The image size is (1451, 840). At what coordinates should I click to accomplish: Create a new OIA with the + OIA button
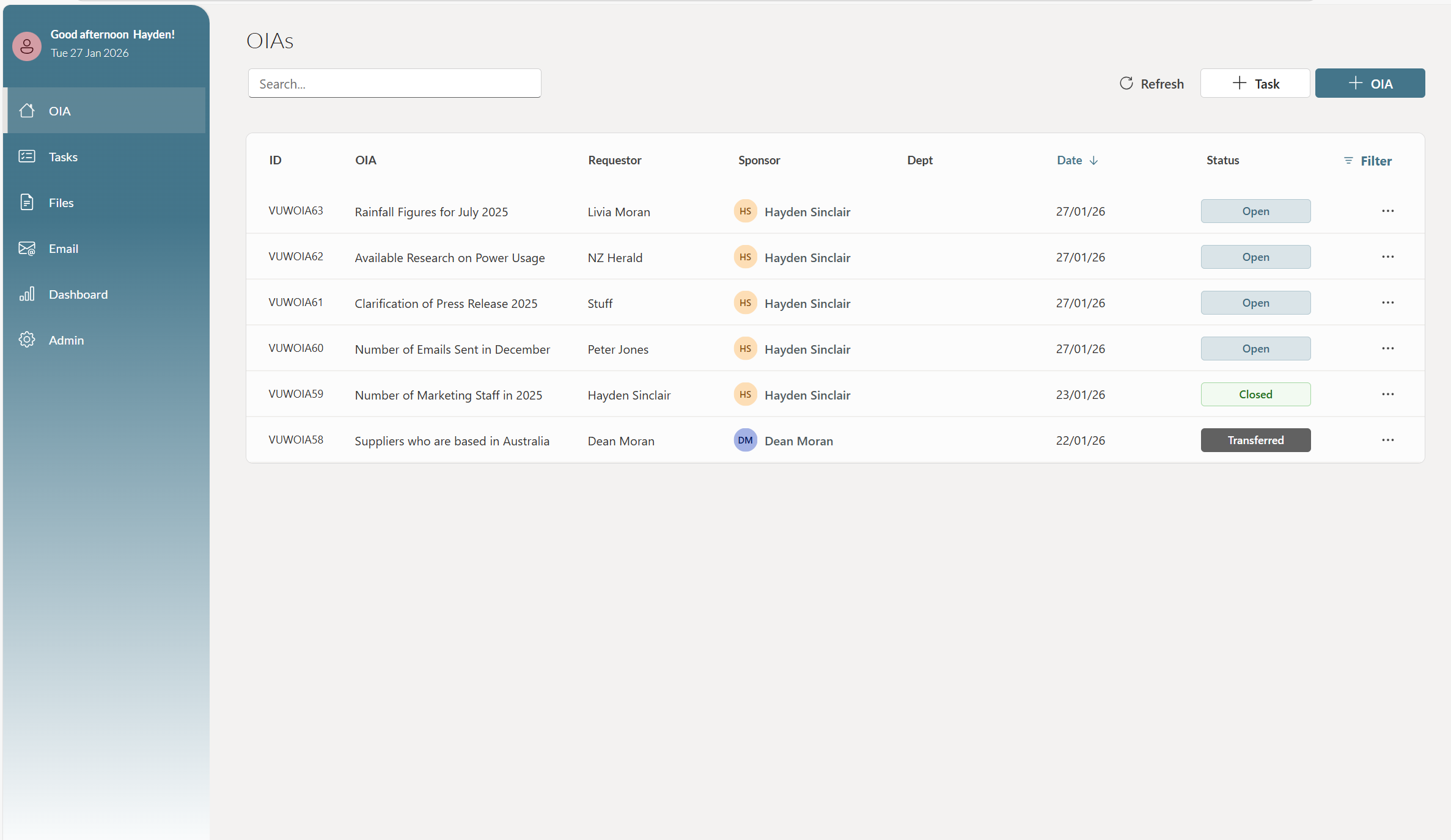[1370, 83]
